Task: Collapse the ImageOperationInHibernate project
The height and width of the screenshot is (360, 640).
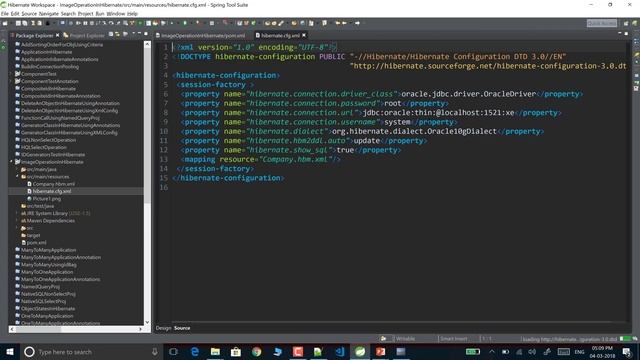Action: [x=11, y=162]
